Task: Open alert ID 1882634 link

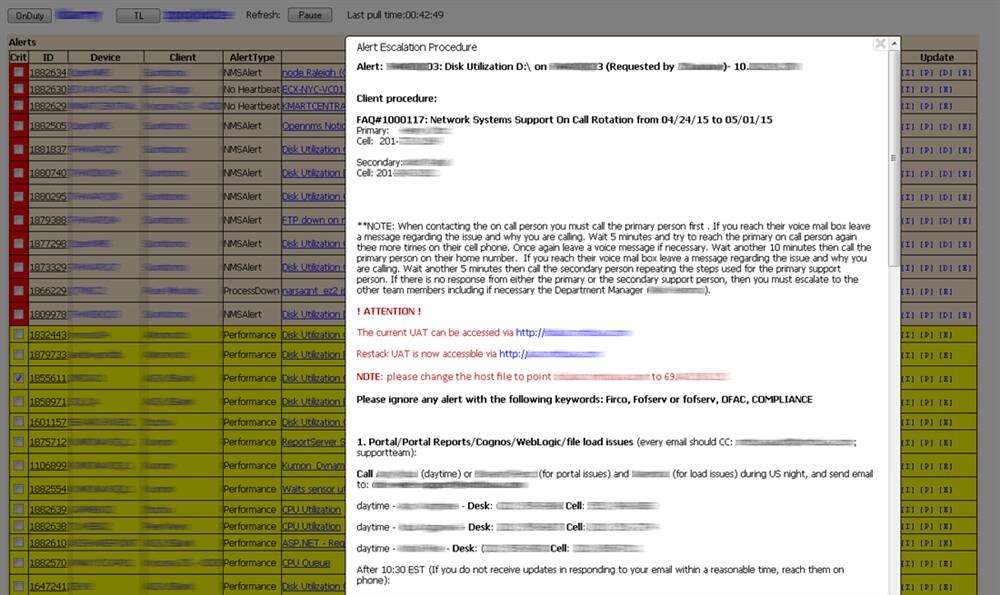Action: [x=48, y=73]
